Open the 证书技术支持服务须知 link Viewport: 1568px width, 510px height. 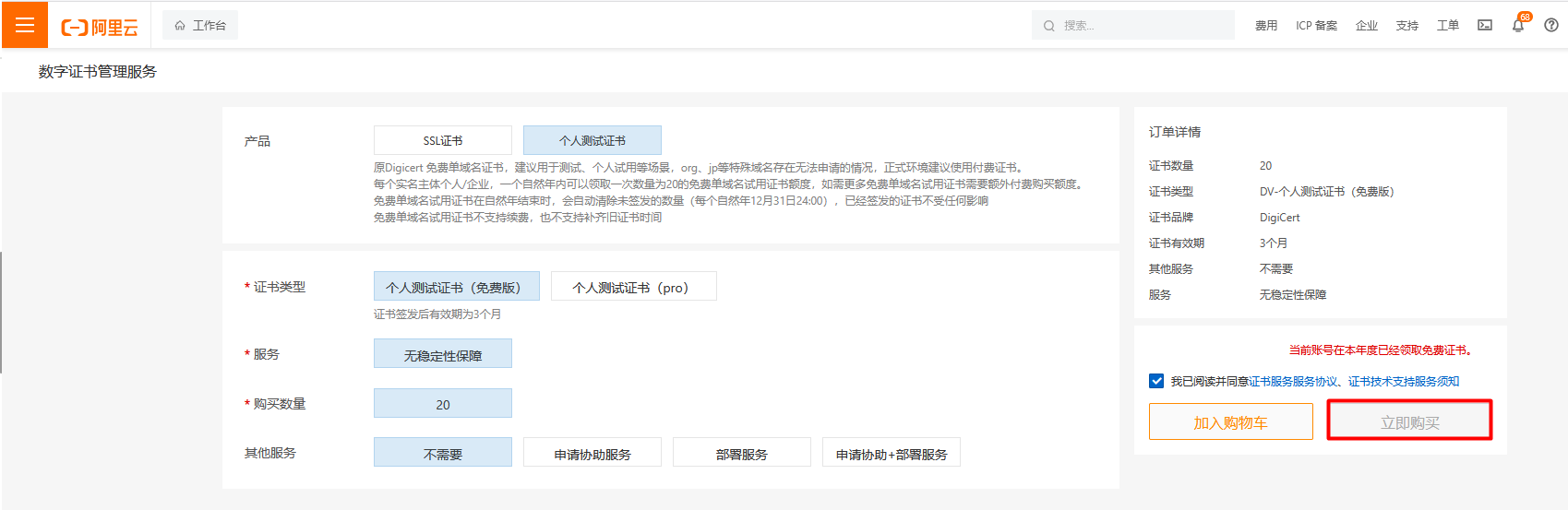(1404, 382)
